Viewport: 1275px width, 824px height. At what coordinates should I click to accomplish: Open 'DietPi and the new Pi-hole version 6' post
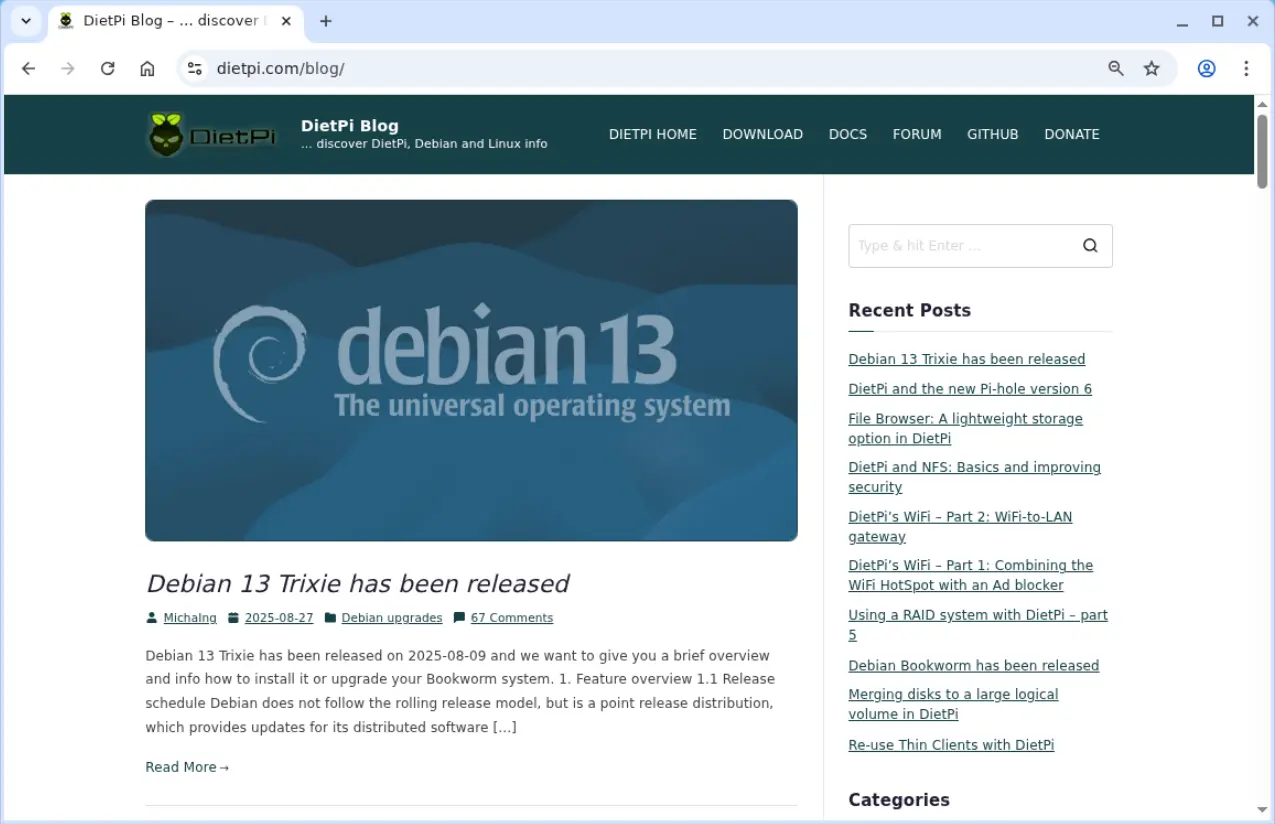[x=969, y=389]
